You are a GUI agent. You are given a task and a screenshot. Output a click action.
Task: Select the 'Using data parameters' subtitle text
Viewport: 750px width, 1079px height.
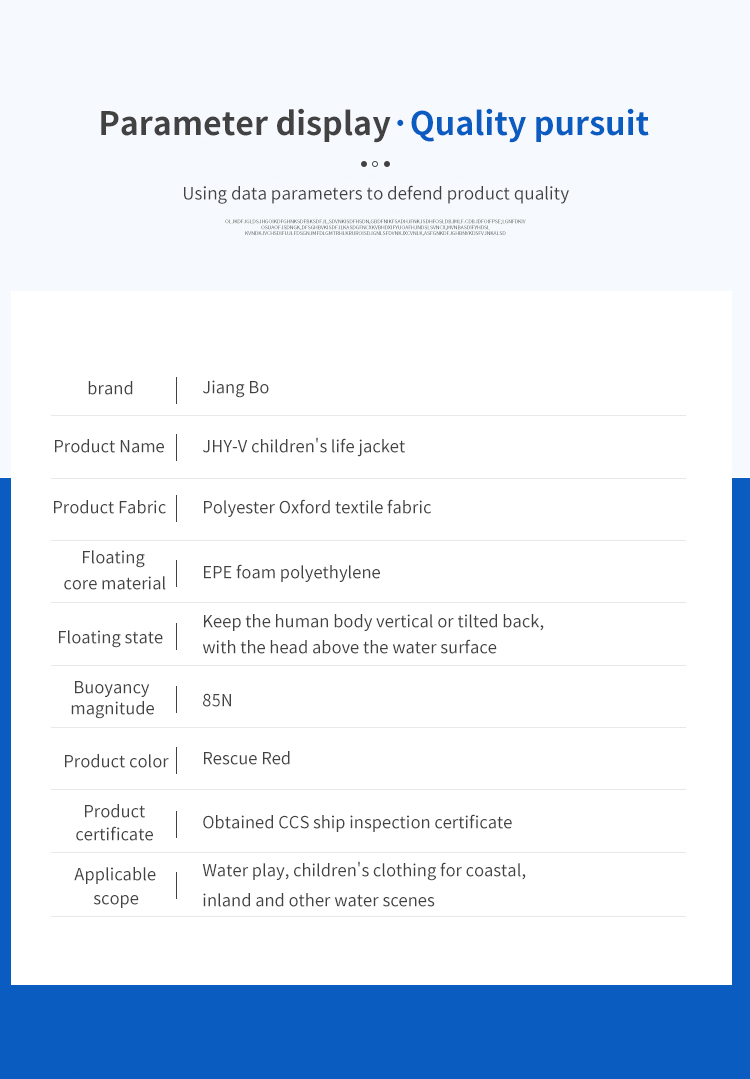(376, 193)
